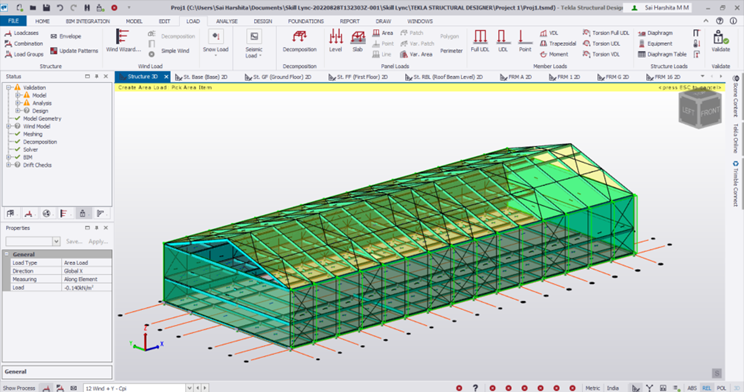Click Show Process in status bar
The height and width of the screenshot is (392, 744).
click(19, 388)
